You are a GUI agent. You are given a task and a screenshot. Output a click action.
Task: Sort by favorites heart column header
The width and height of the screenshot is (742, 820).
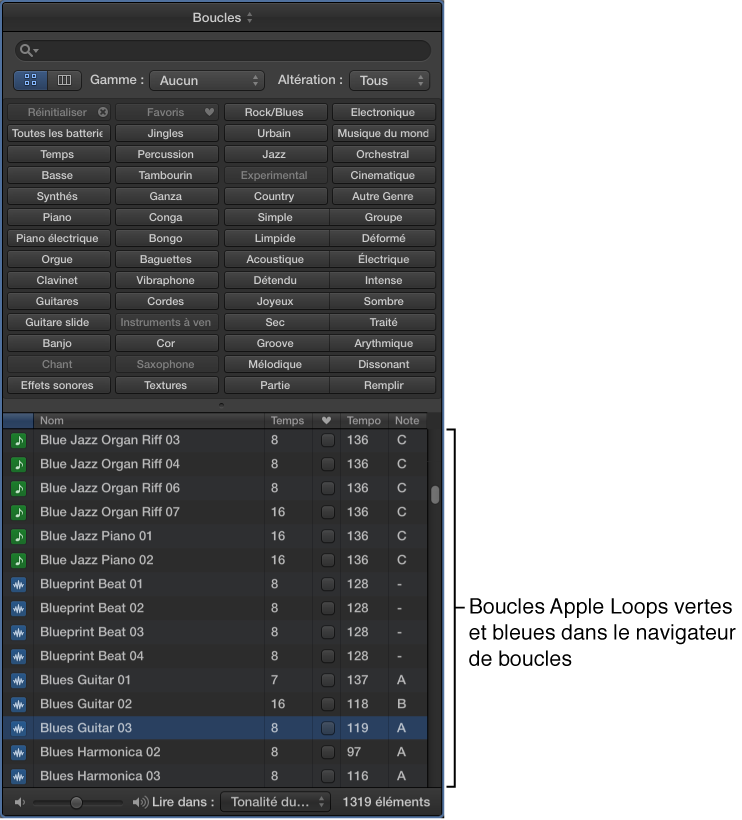coord(326,421)
